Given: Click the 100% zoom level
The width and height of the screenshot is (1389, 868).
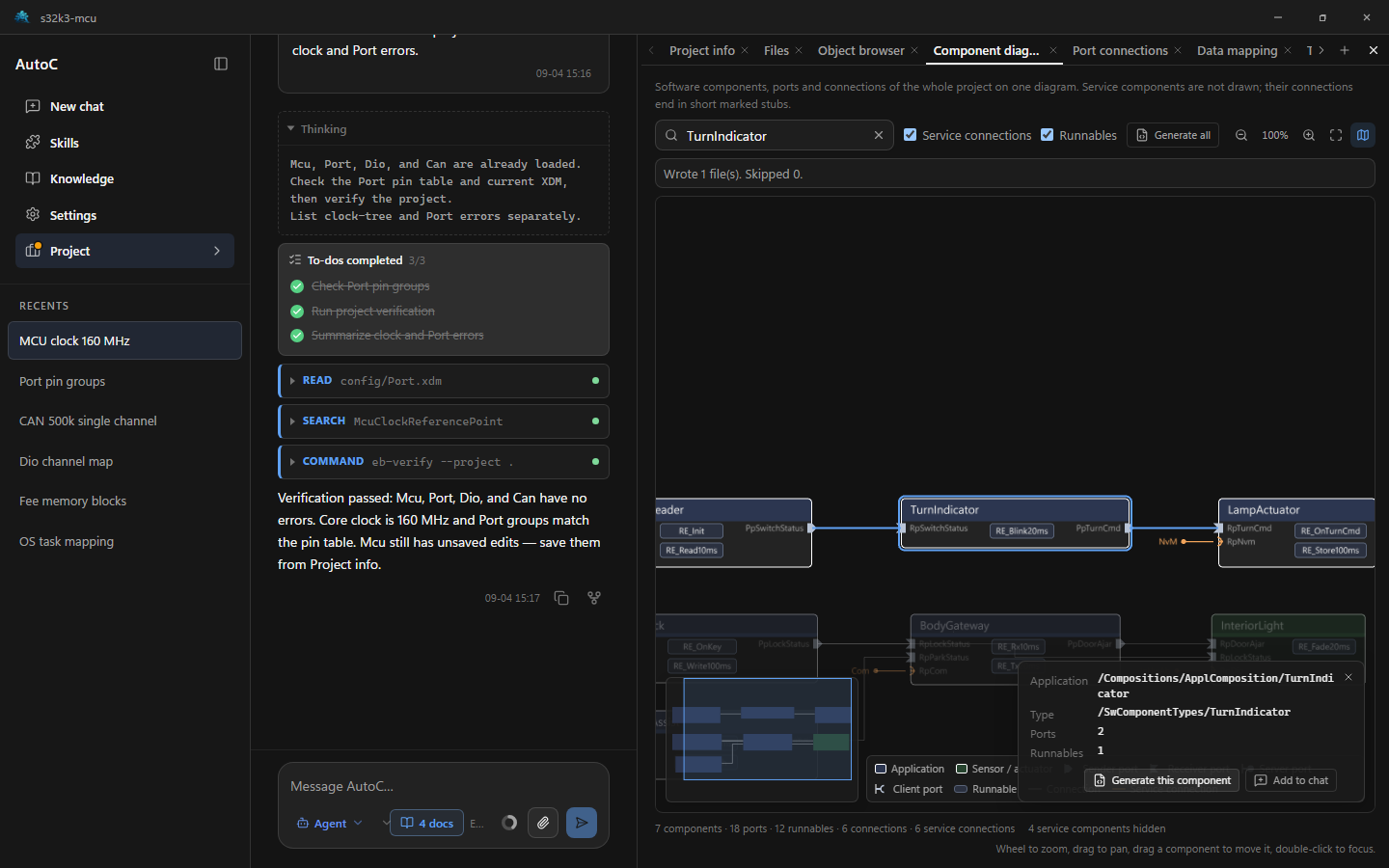Looking at the screenshot, I should pyautogui.click(x=1275, y=135).
